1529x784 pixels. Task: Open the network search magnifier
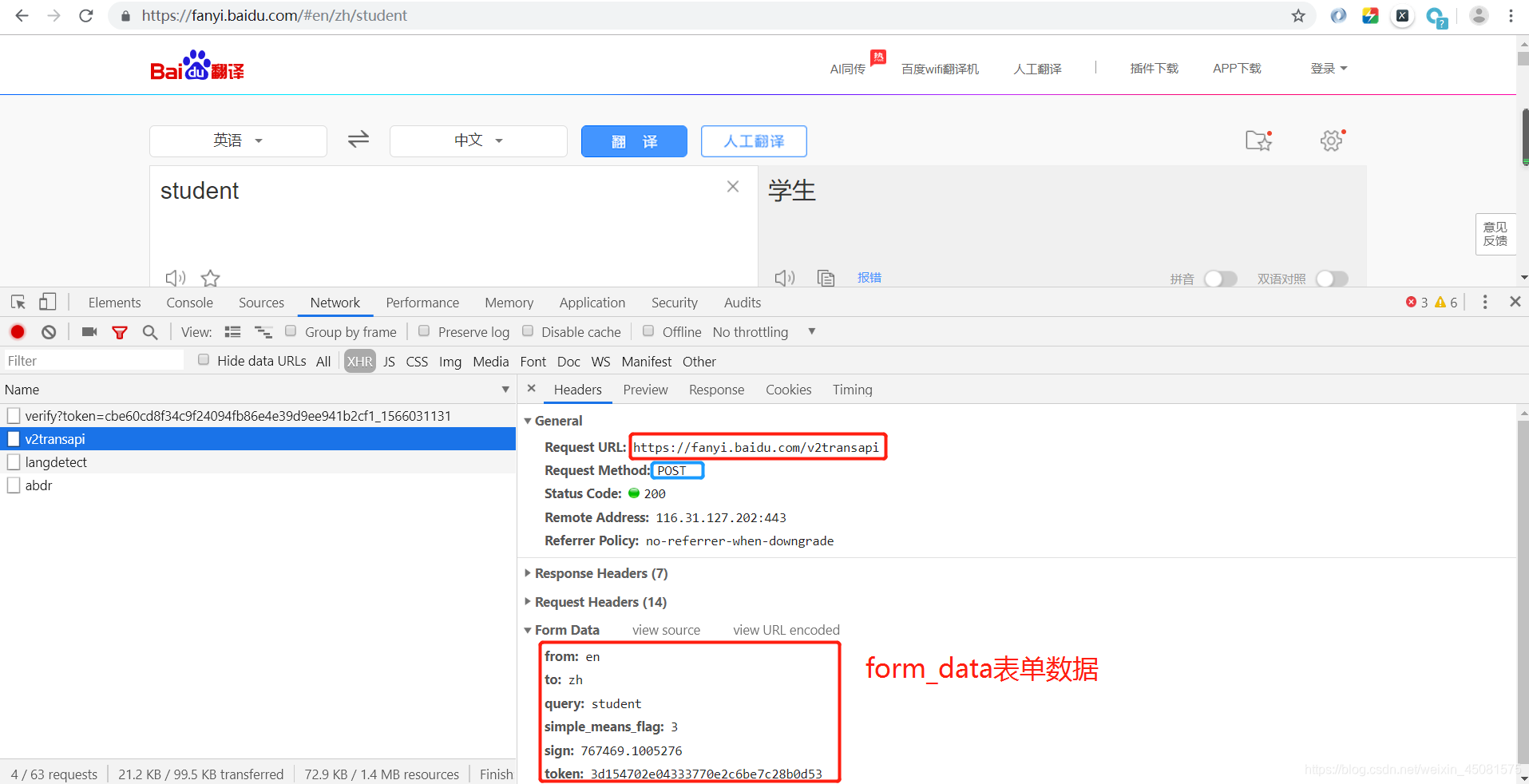[149, 332]
